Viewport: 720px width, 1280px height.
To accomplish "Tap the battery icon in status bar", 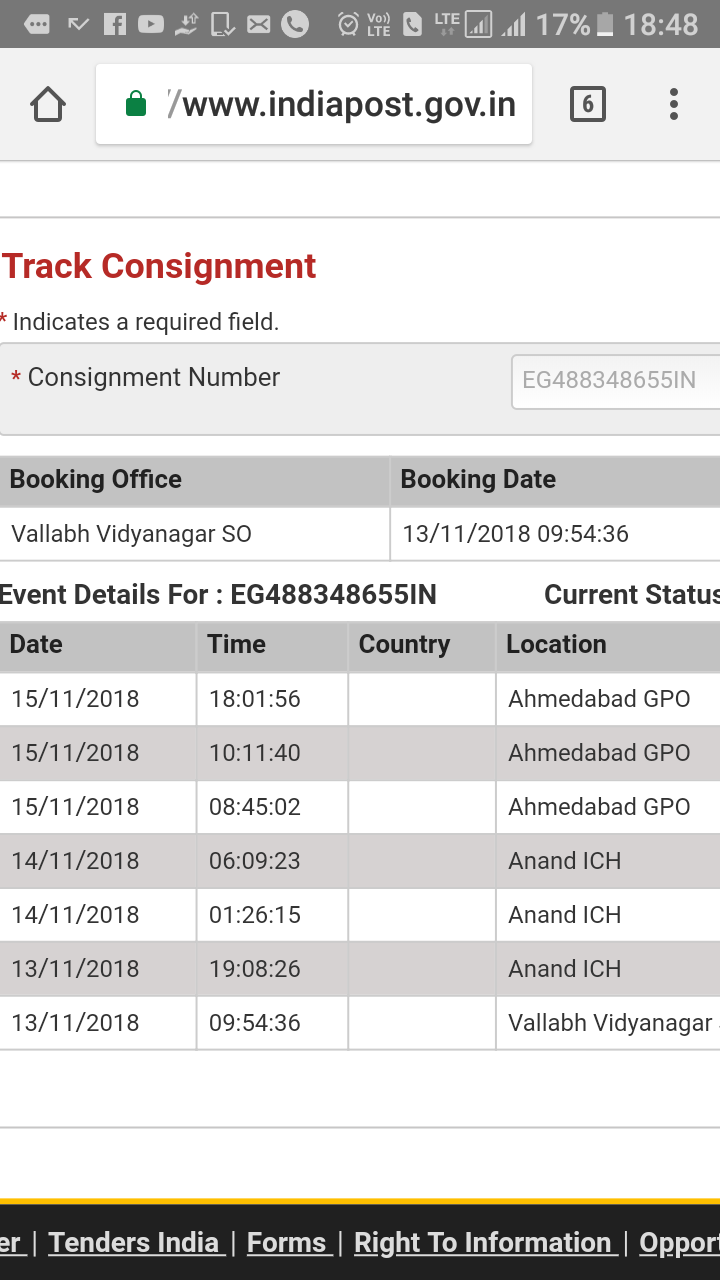I will click(x=604, y=24).
